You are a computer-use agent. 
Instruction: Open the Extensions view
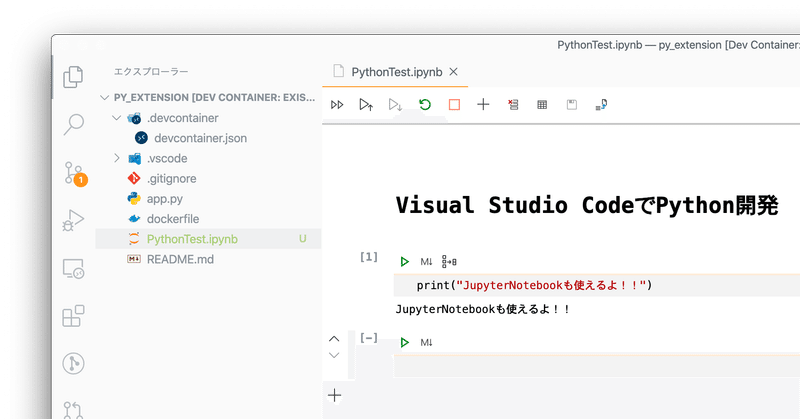coord(74,316)
